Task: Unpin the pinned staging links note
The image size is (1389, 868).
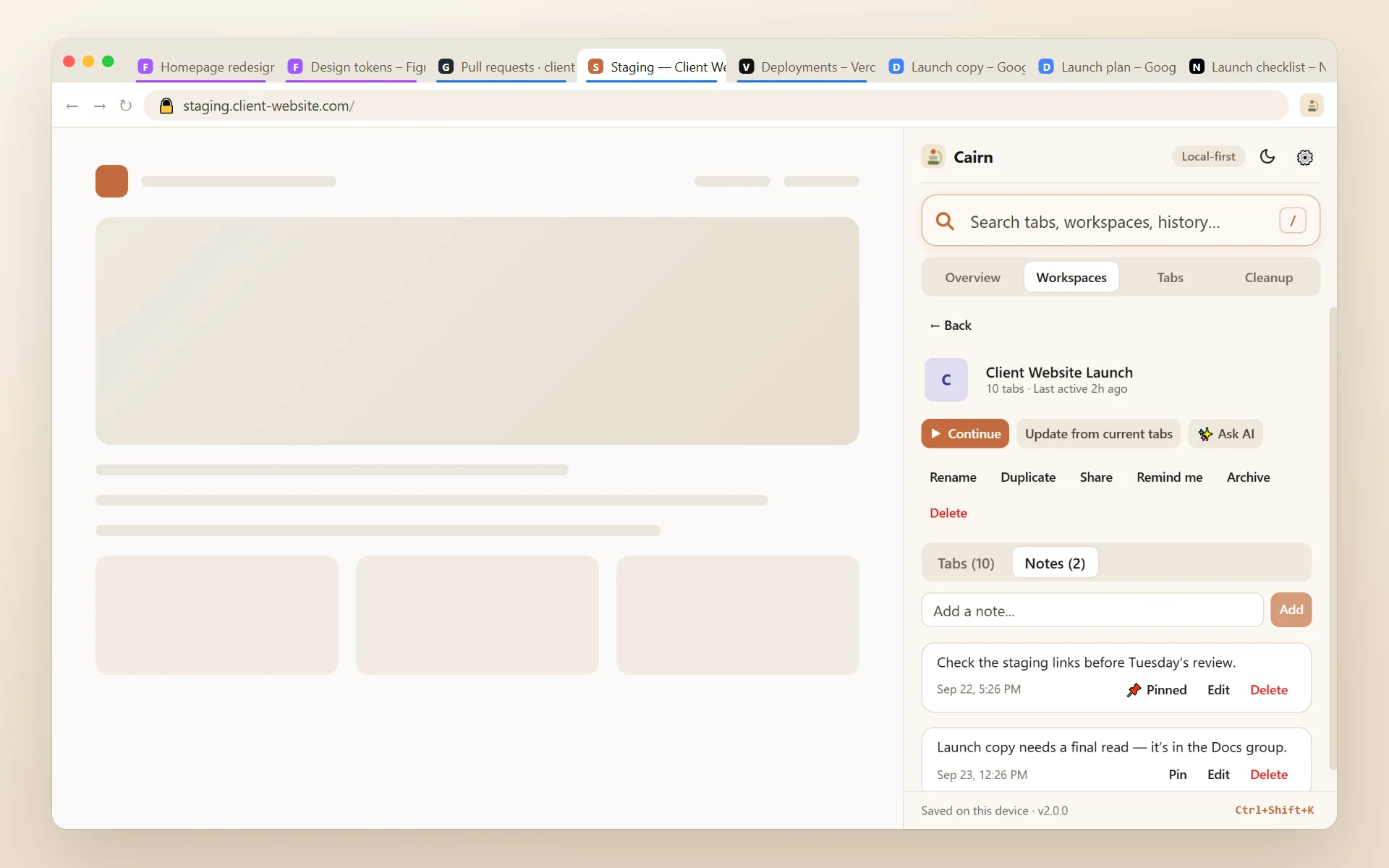Action: click(x=1157, y=690)
